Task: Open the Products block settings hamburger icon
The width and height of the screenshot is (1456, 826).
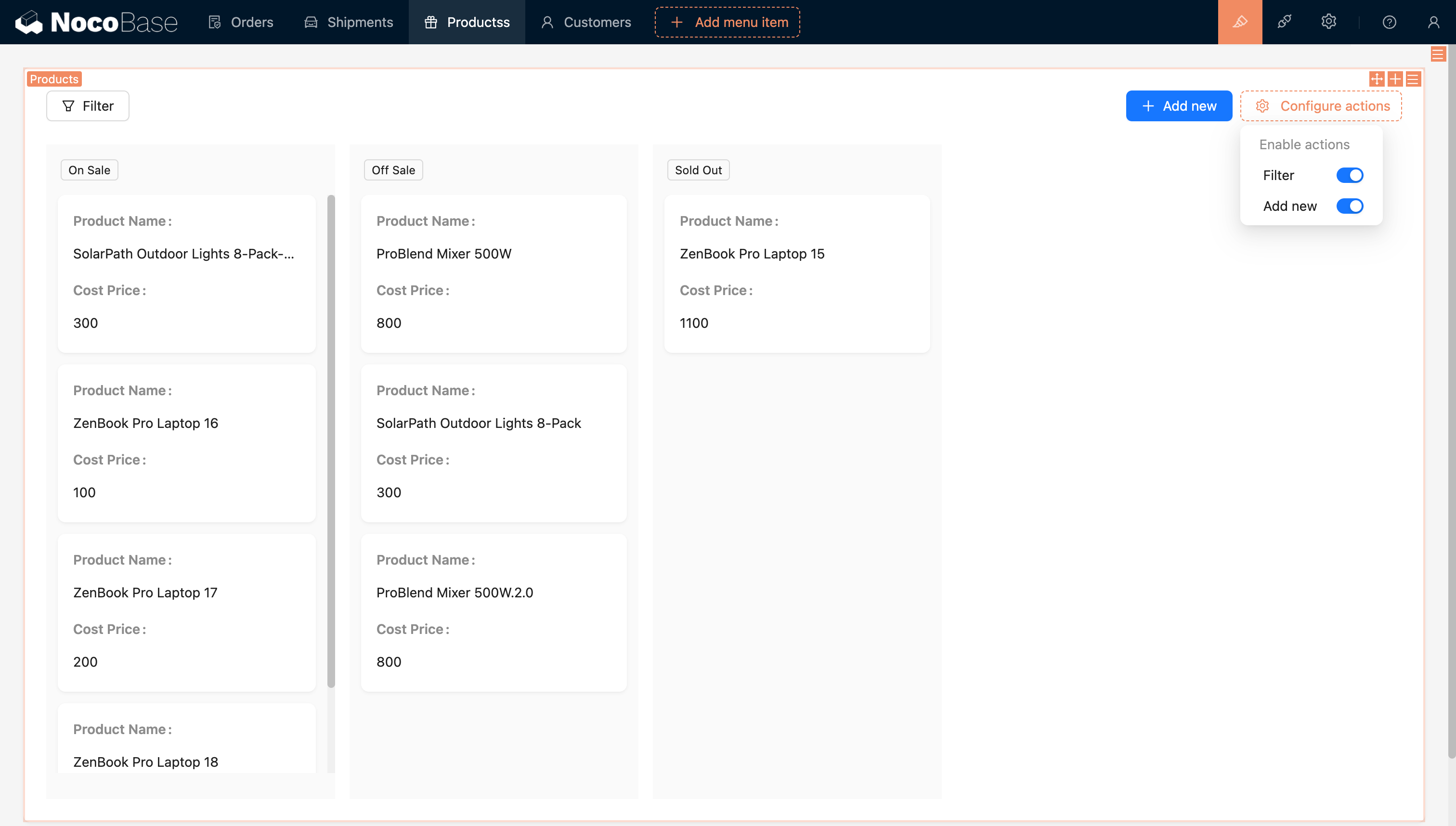Action: tap(1414, 79)
